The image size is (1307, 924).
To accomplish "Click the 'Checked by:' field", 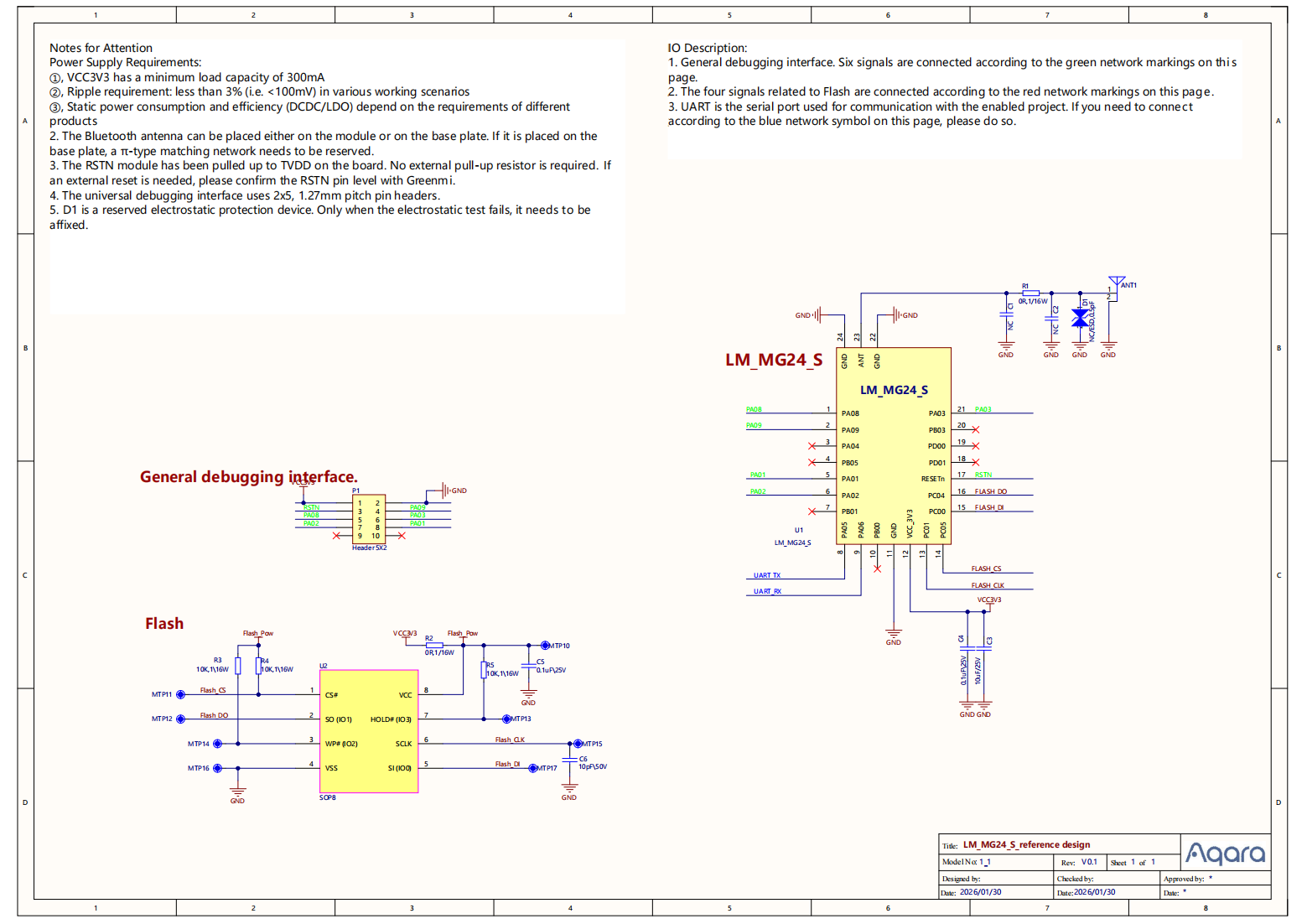I will point(1107,879).
